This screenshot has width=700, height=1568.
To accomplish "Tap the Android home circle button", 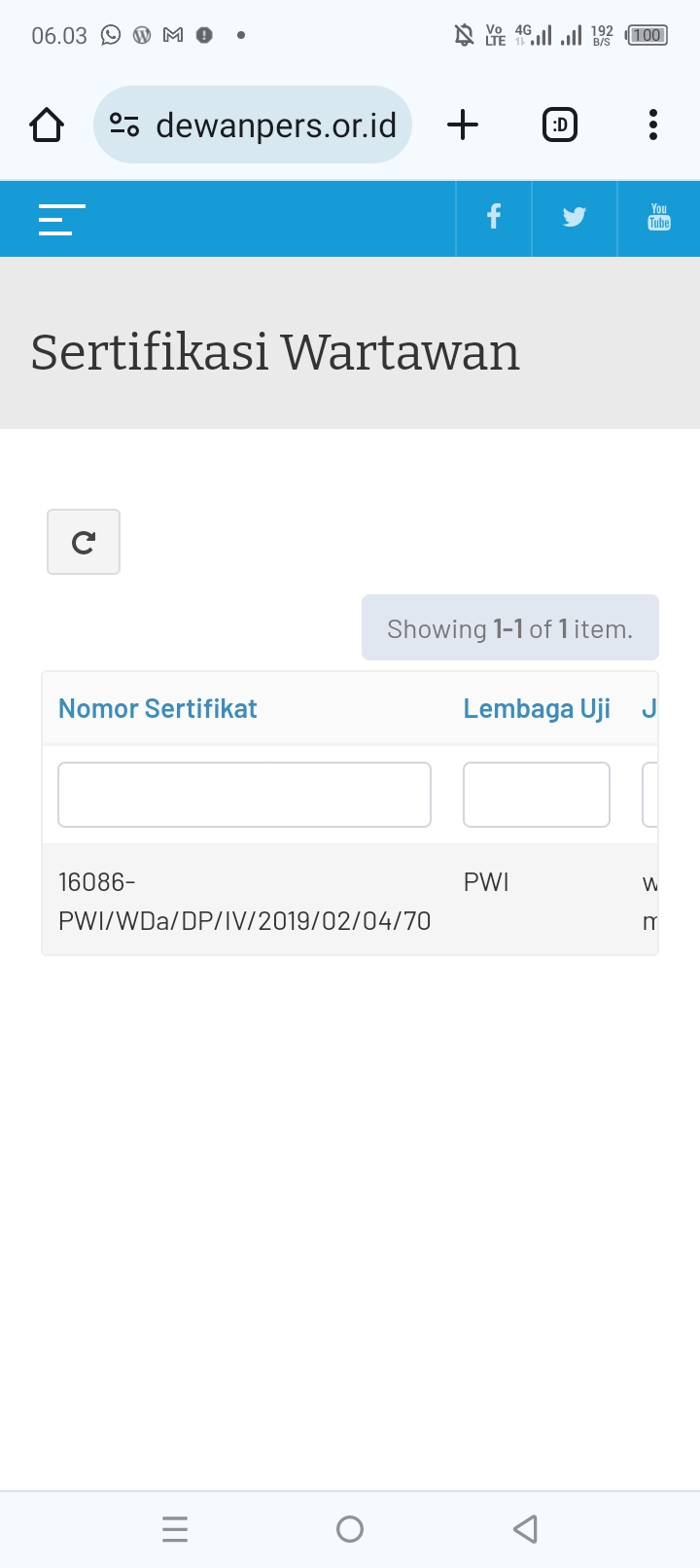I will tap(350, 1529).
